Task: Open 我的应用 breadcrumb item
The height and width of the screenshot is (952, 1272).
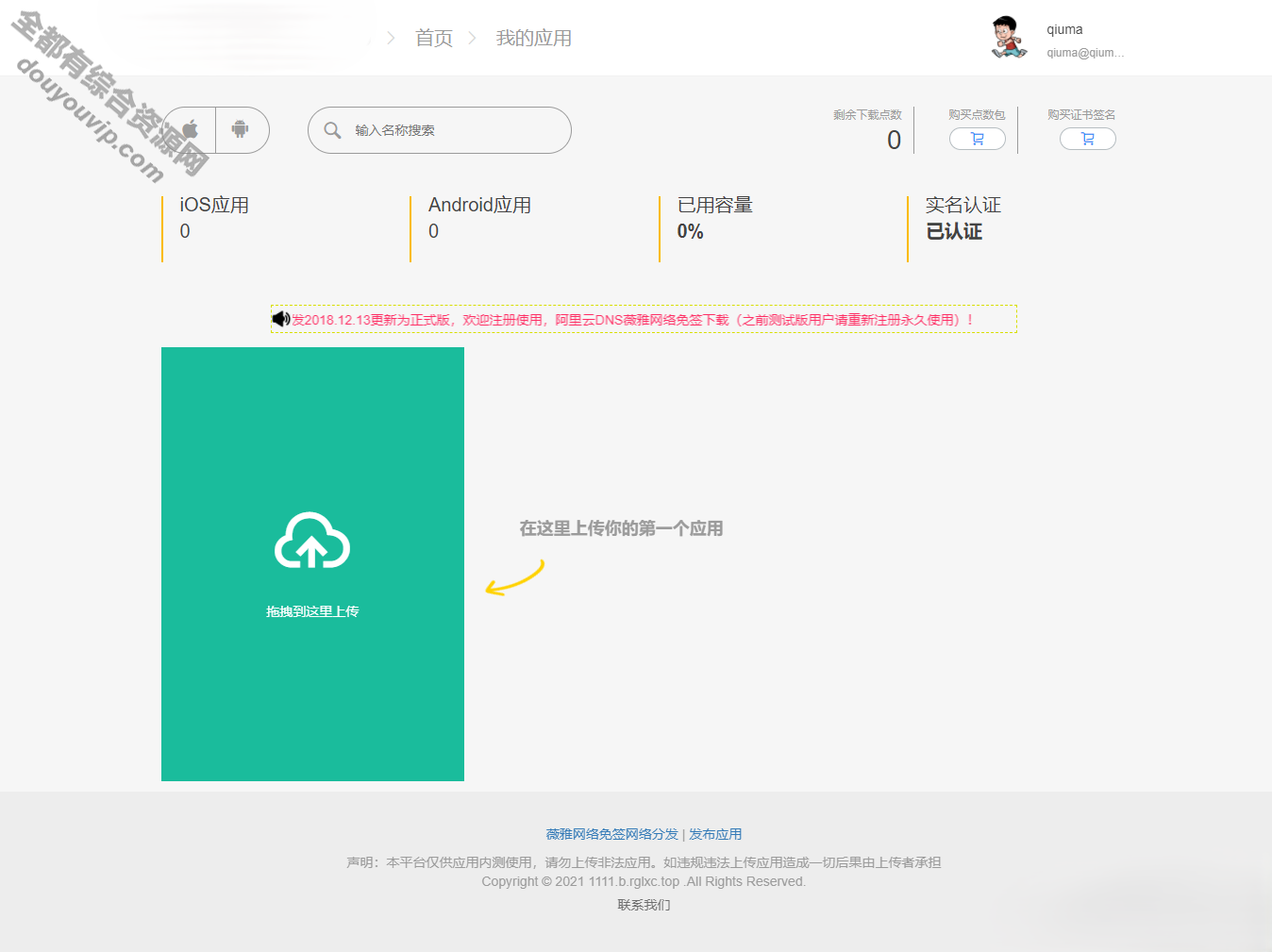Action: point(534,38)
